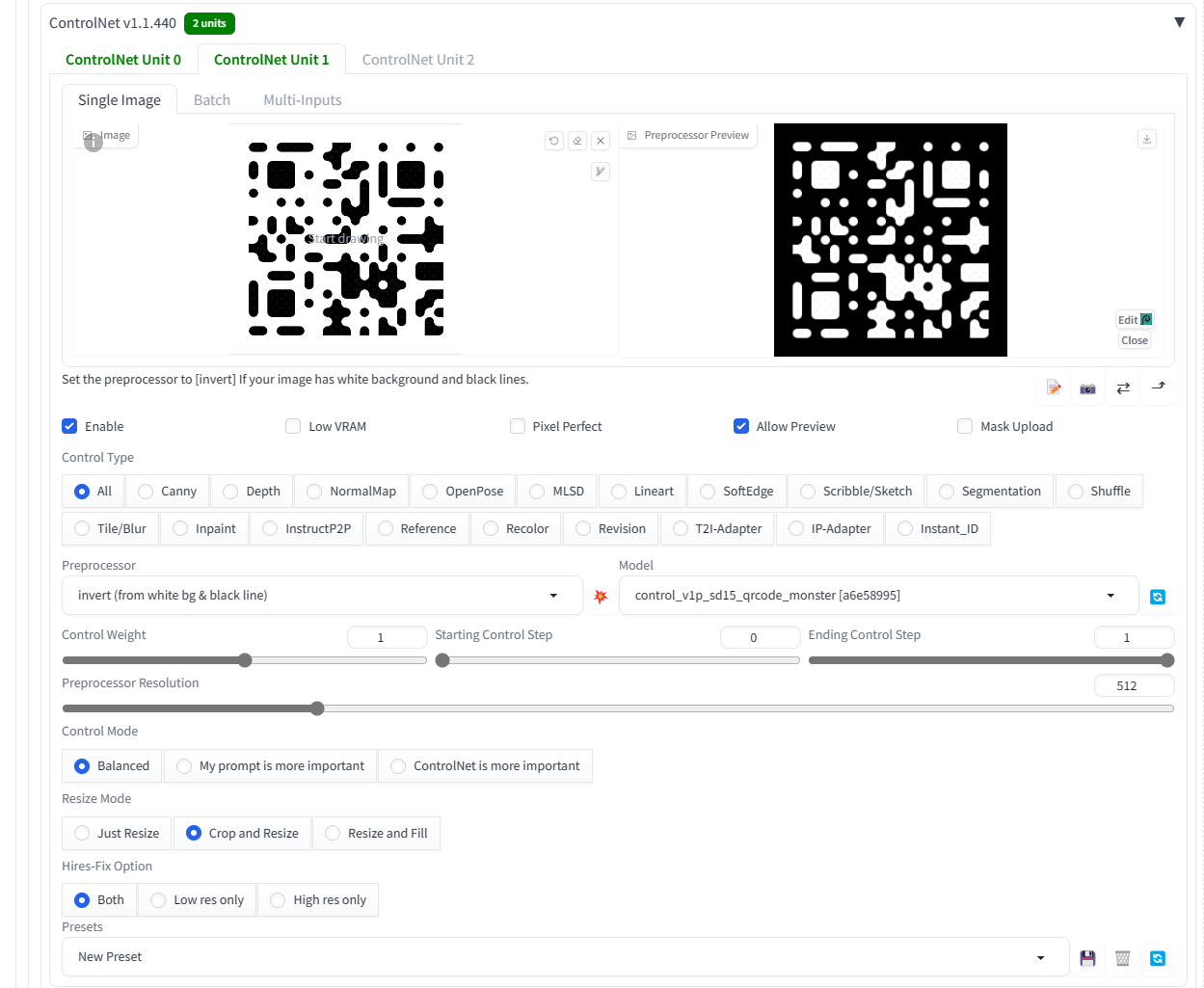Toggle the Allow Preview checkbox
Screen dimensions: 1204x988
(x=741, y=426)
